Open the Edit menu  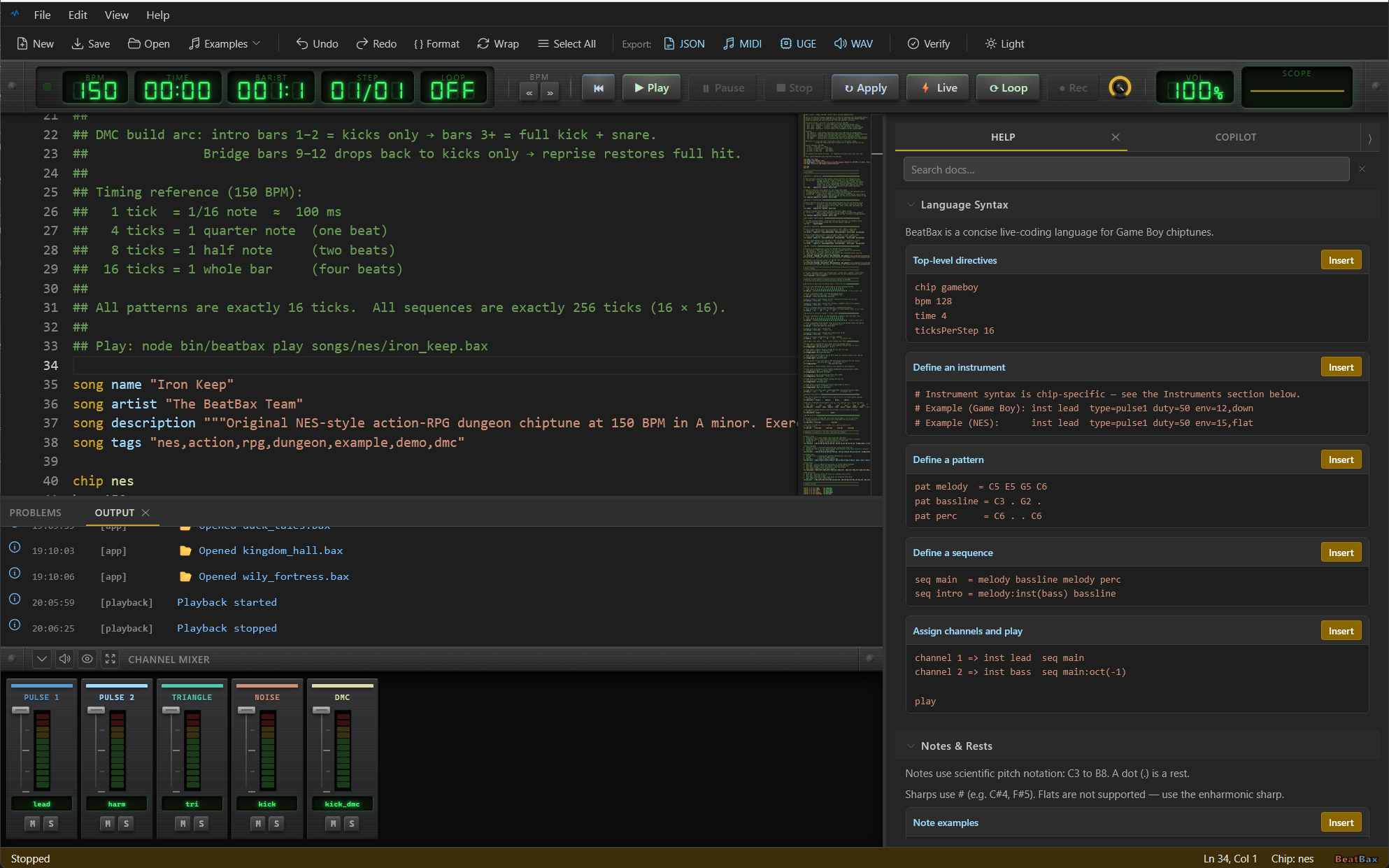click(78, 15)
